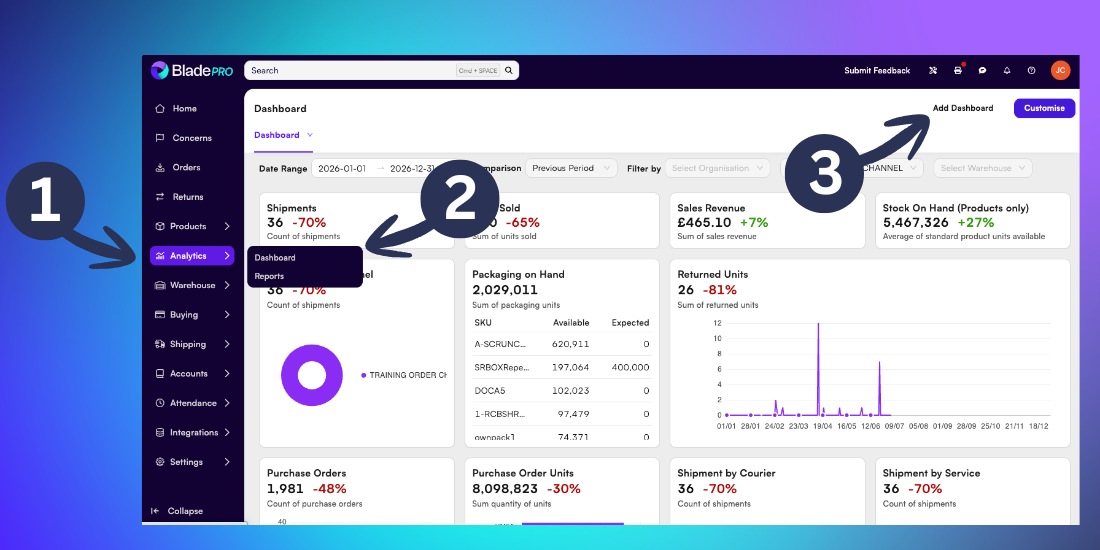Image resolution: width=1100 pixels, height=550 pixels.
Task: Click Submit Feedback link
Action: click(x=877, y=70)
